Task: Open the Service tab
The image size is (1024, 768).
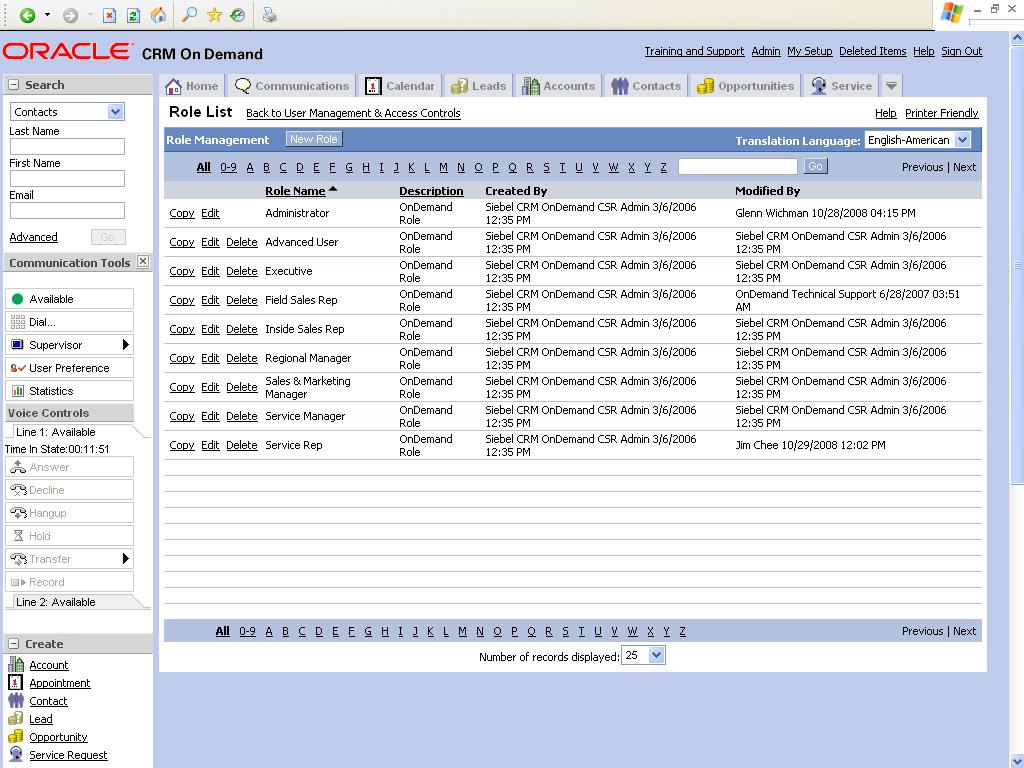Action: pyautogui.click(x=841, y=86)
